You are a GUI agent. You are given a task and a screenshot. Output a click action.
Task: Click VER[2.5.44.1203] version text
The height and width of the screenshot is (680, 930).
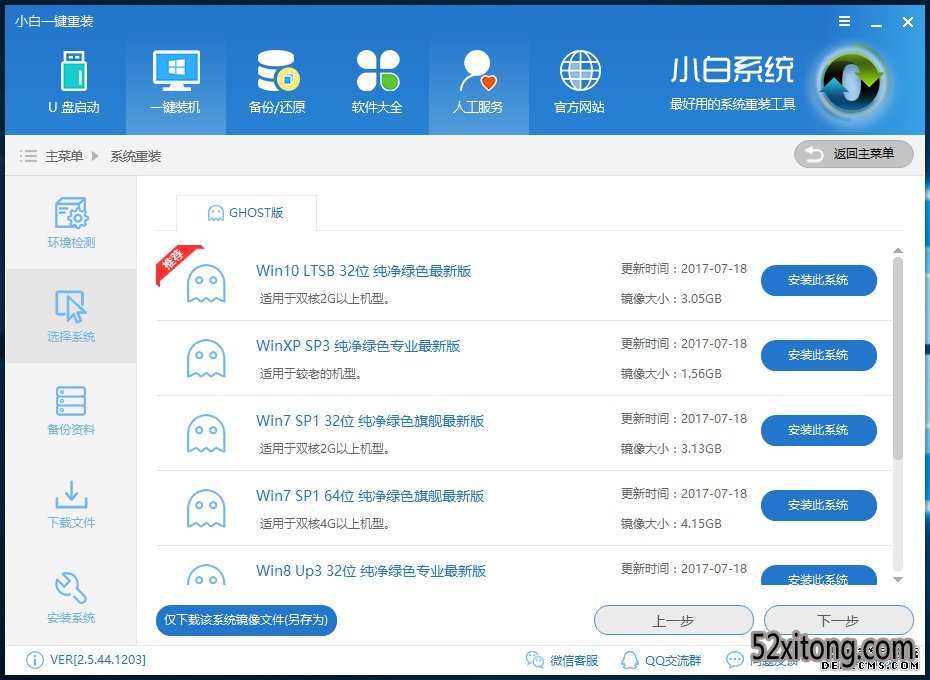click(x=98, y=660)
